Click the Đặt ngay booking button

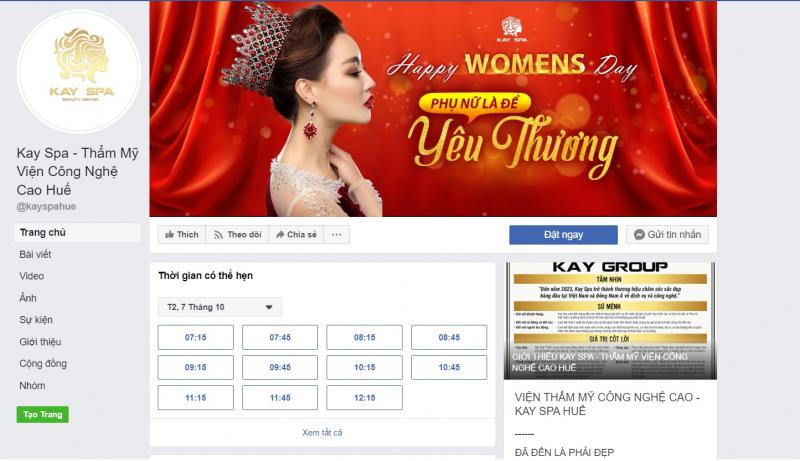pyautogui.click(x=563, y=235)
